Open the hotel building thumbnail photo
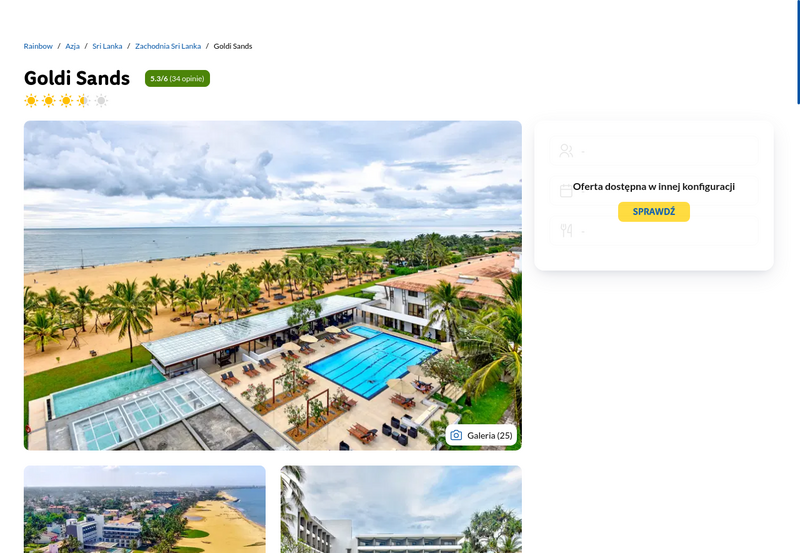This screenshot has width=800, height=553. [401, 509]
